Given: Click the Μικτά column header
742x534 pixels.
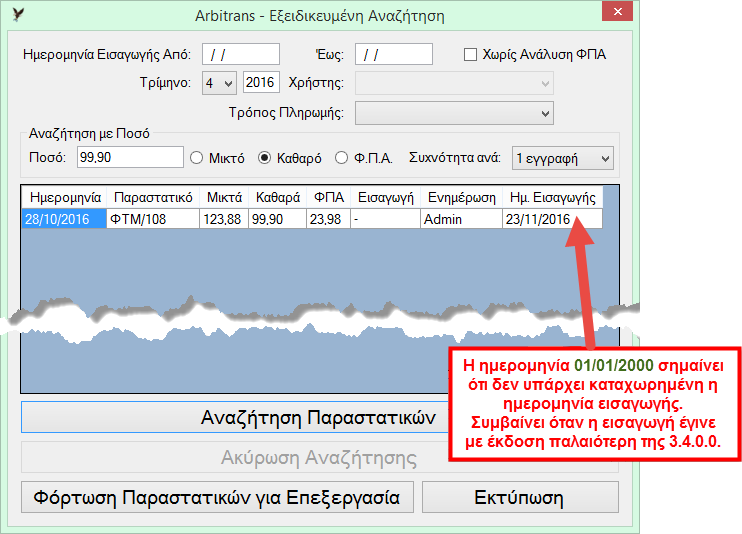Looking at the screenshot, I should [224, 197].
